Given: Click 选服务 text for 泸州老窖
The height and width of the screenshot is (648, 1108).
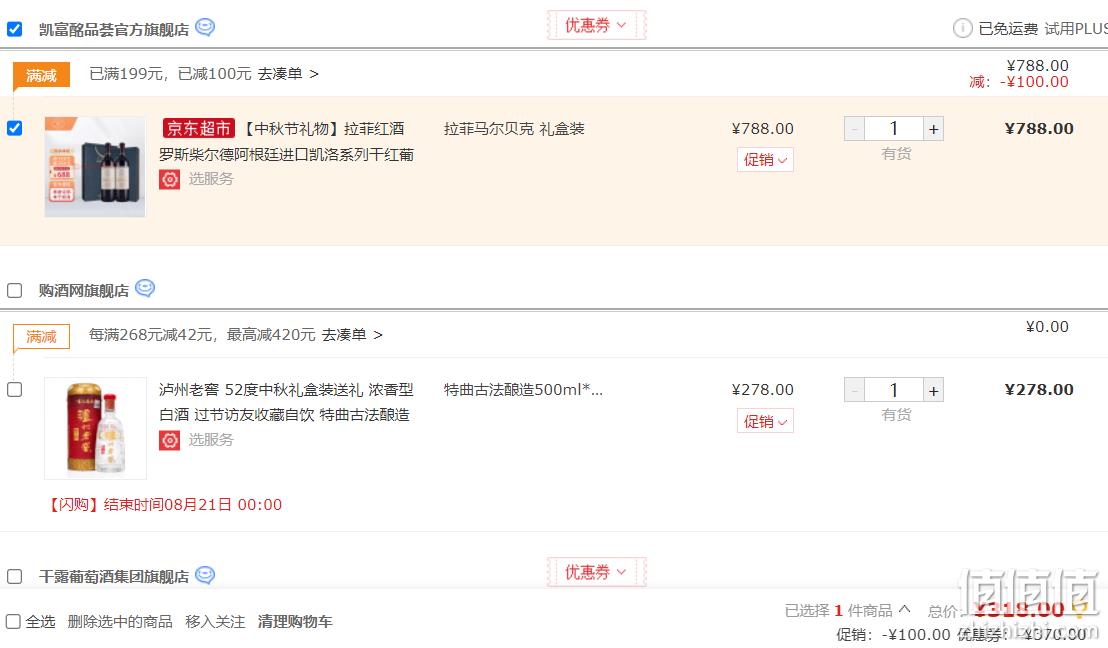Looking at the screenshot, I should [211, 440].
